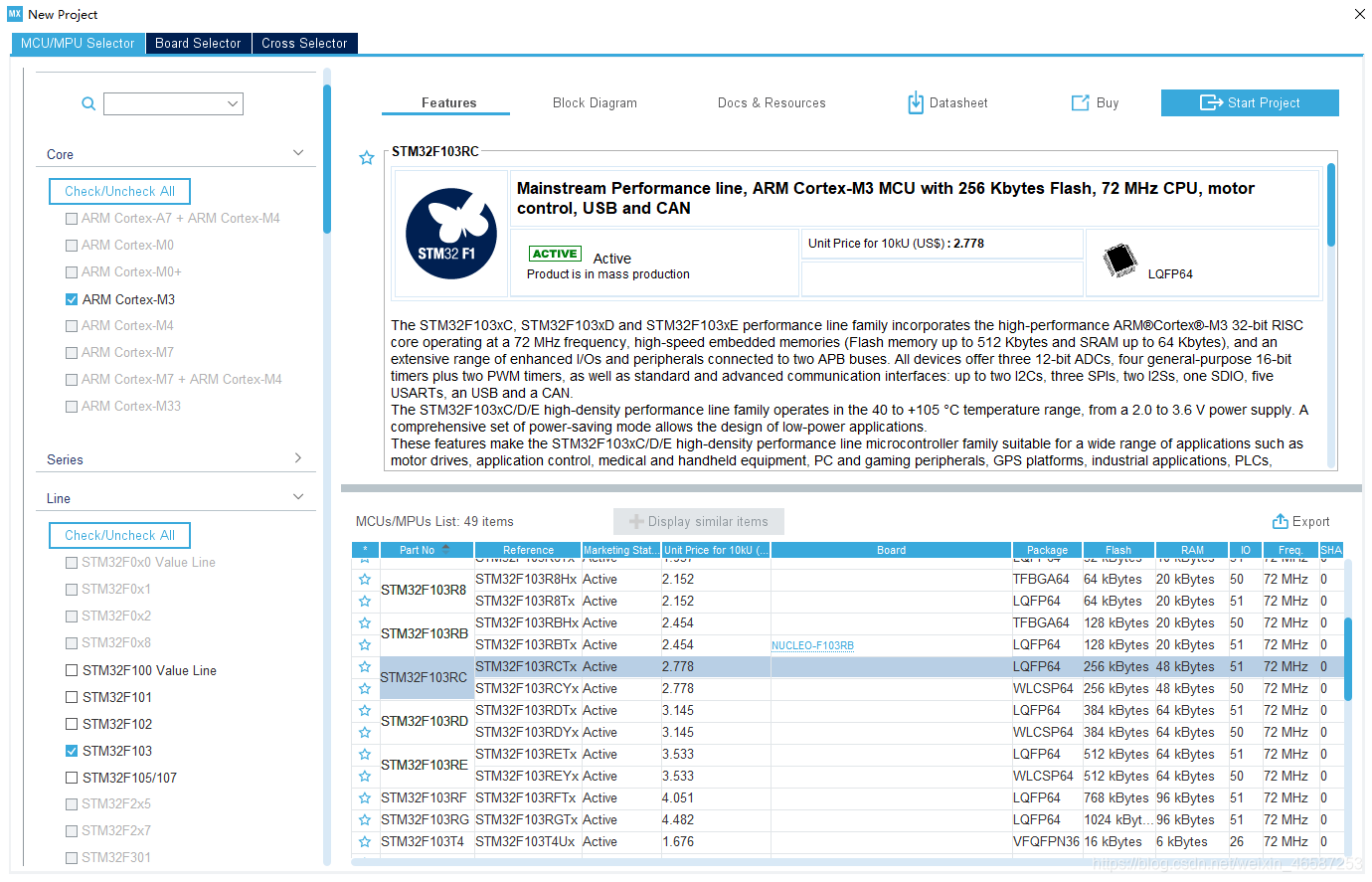1372x882 pixels.
Task: Click the ACTIVE status badge
Action: (555, 254)
